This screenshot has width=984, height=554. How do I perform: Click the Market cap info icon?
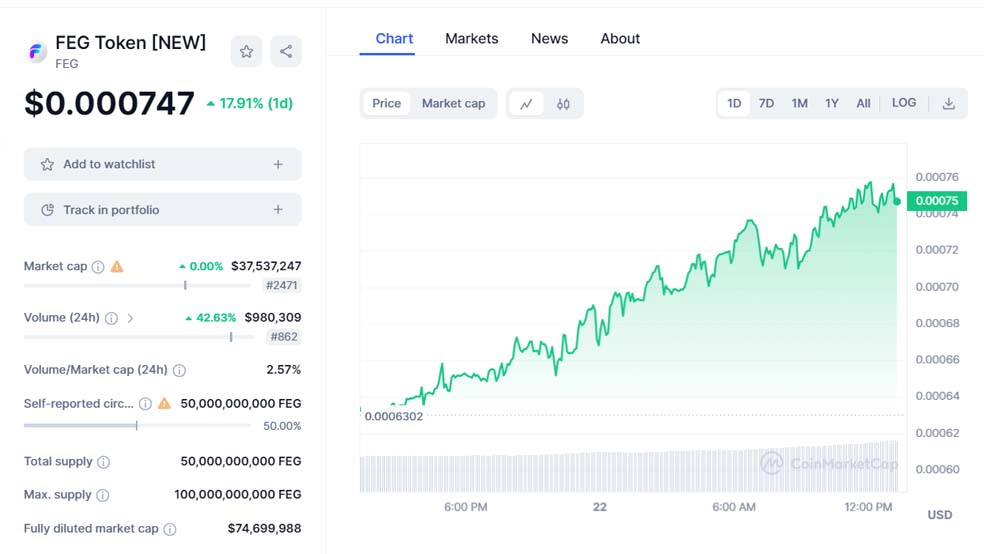tap(98, 267)
